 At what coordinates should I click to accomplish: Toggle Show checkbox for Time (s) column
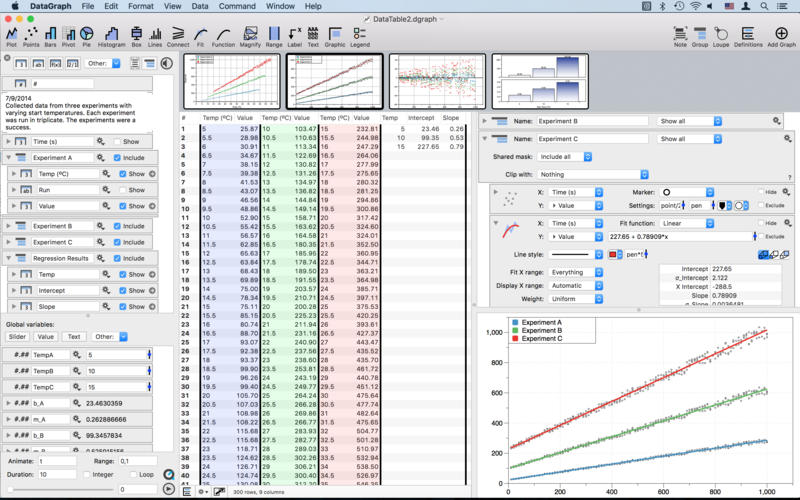(117, 141)
